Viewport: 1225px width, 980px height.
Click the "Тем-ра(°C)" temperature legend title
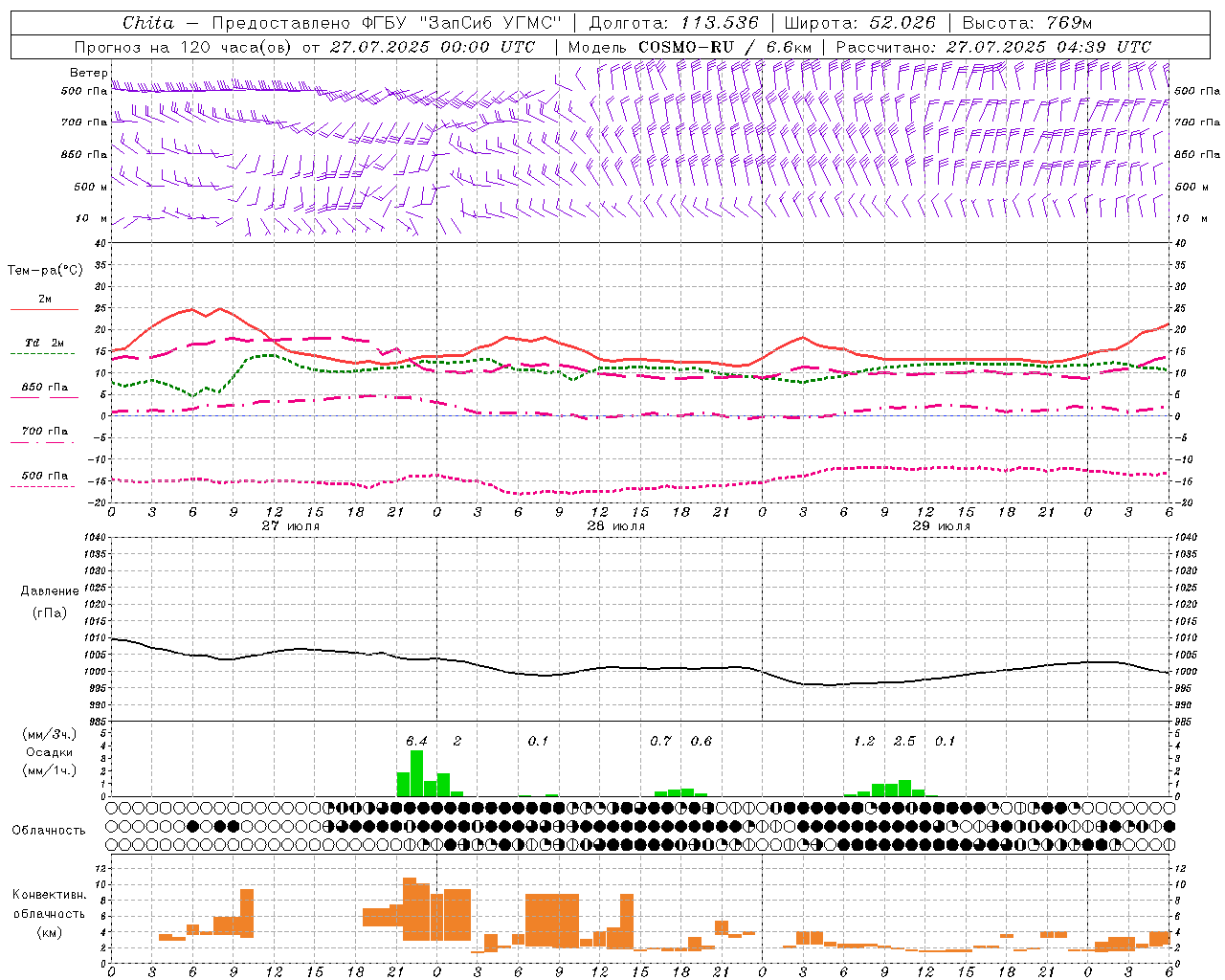click(45, 271)
